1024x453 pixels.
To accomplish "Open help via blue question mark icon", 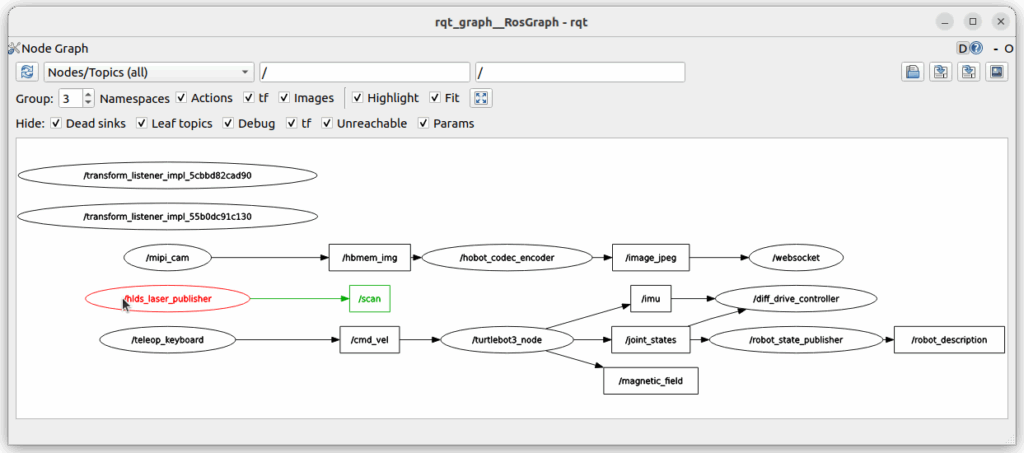I will tap(976, 47).
